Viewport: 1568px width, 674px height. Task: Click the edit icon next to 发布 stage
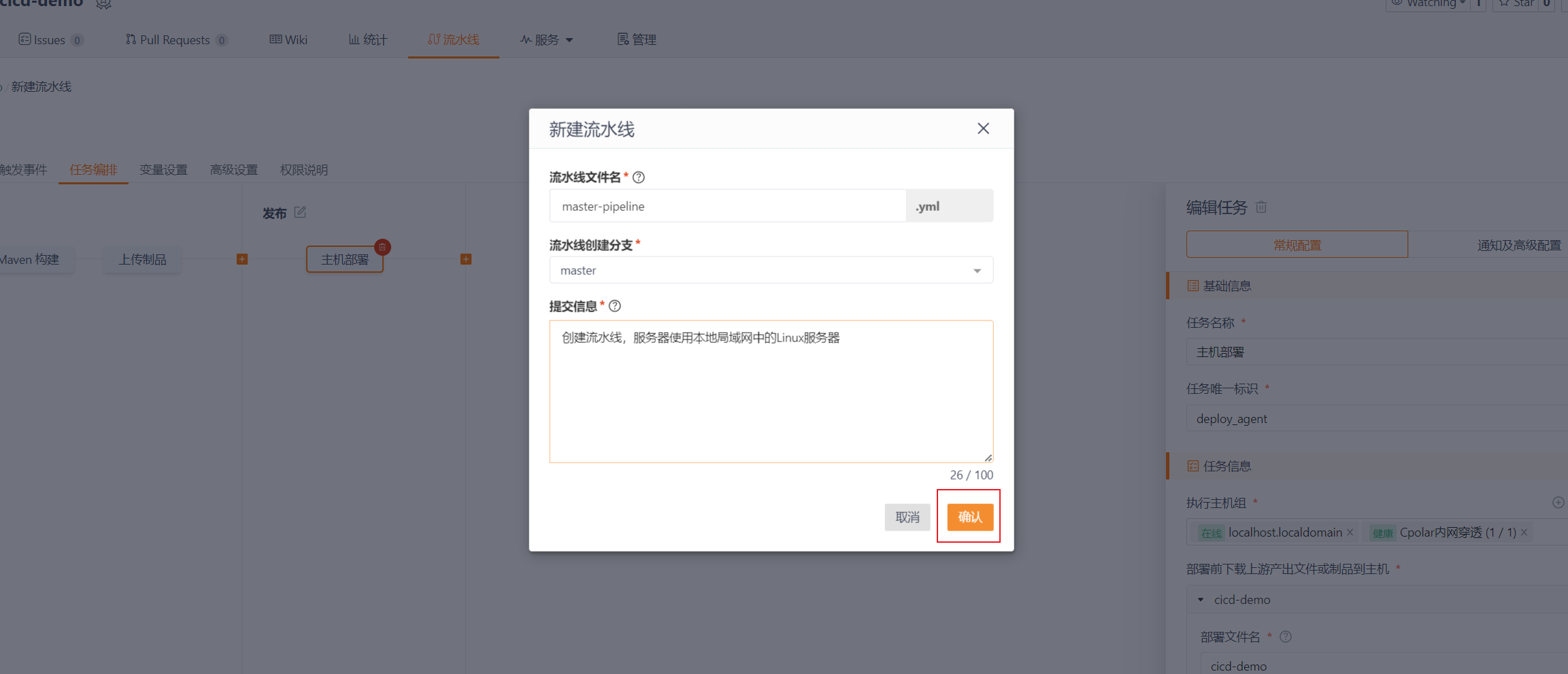click(x=300, y=212)
